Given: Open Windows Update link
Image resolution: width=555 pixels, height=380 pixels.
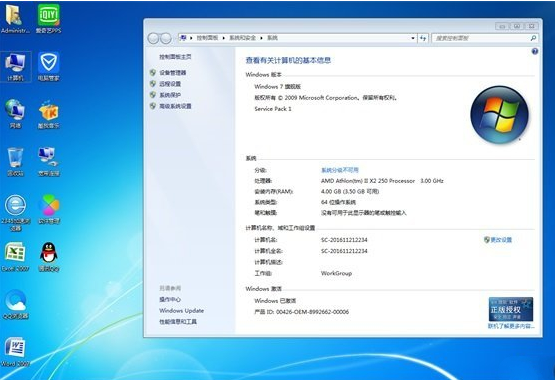Looking at the screenshot, I should click(x=182, y=311).
